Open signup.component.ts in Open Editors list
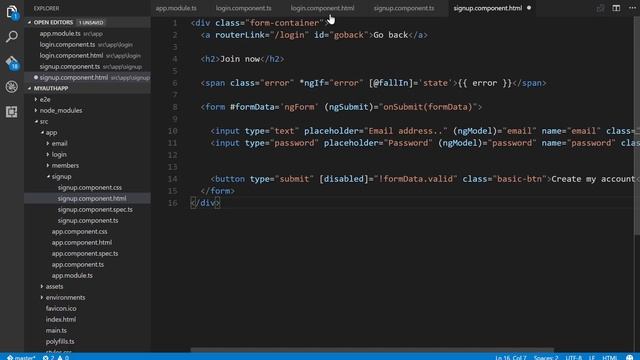Image resolution: width=640 pixels, height=360 pixels. (70, 67)
